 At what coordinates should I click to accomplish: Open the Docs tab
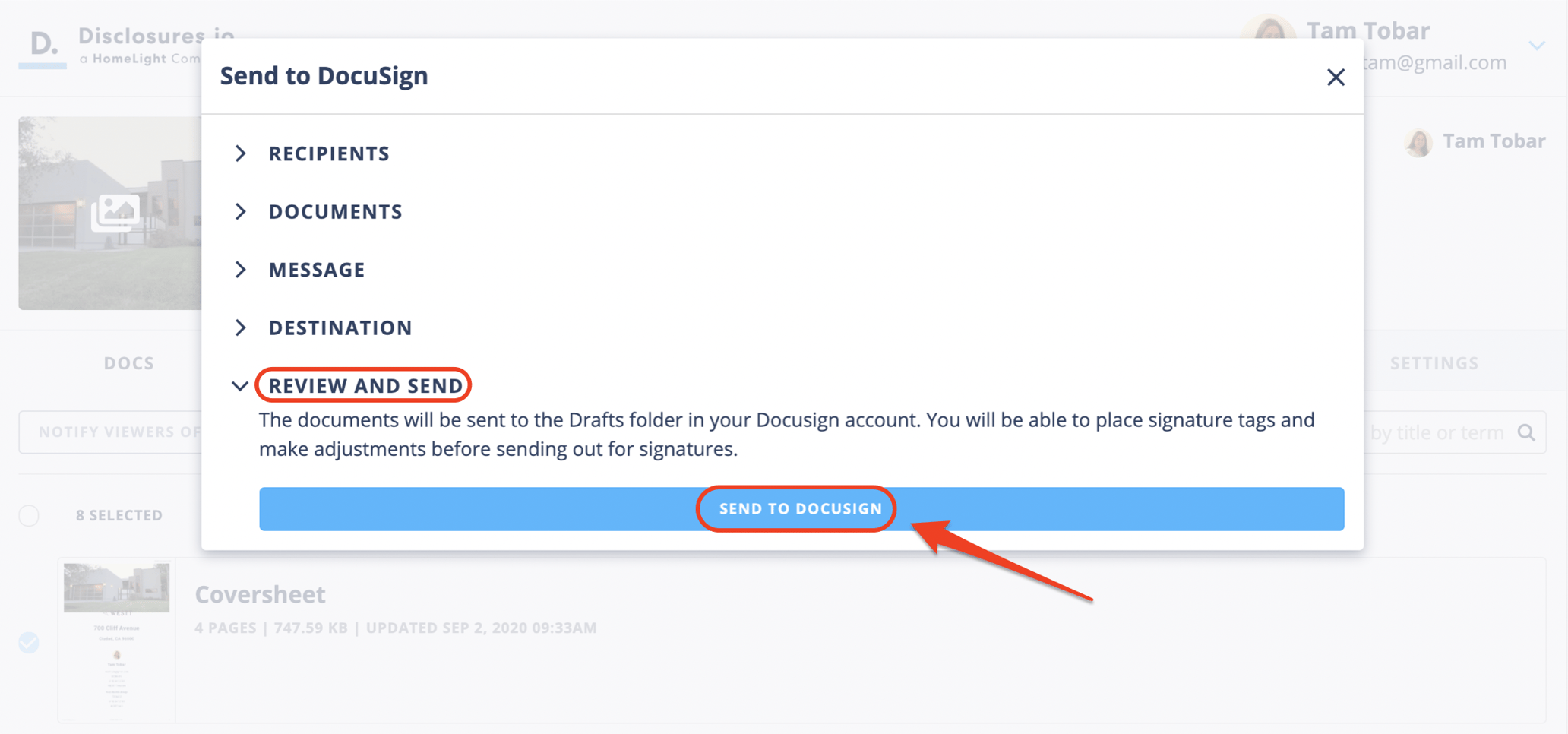point(129,363)
